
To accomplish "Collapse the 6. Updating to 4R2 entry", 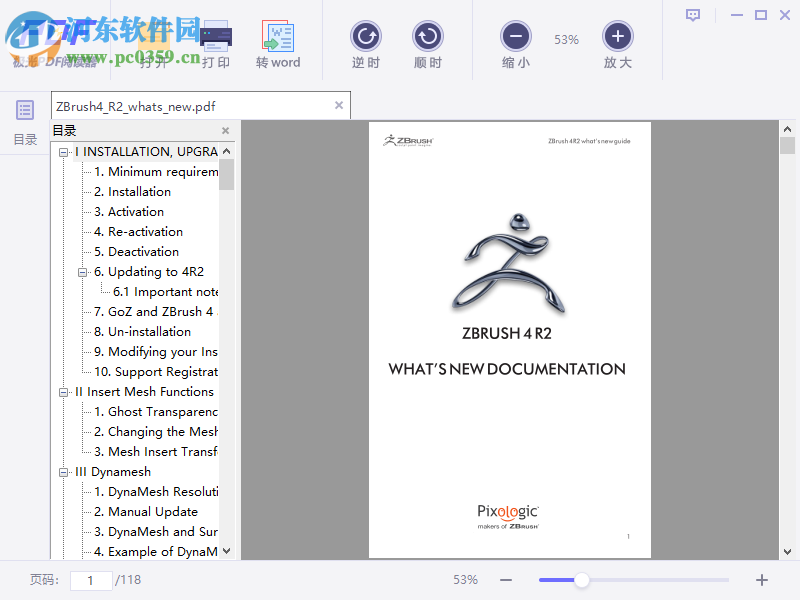I will 83,271.
